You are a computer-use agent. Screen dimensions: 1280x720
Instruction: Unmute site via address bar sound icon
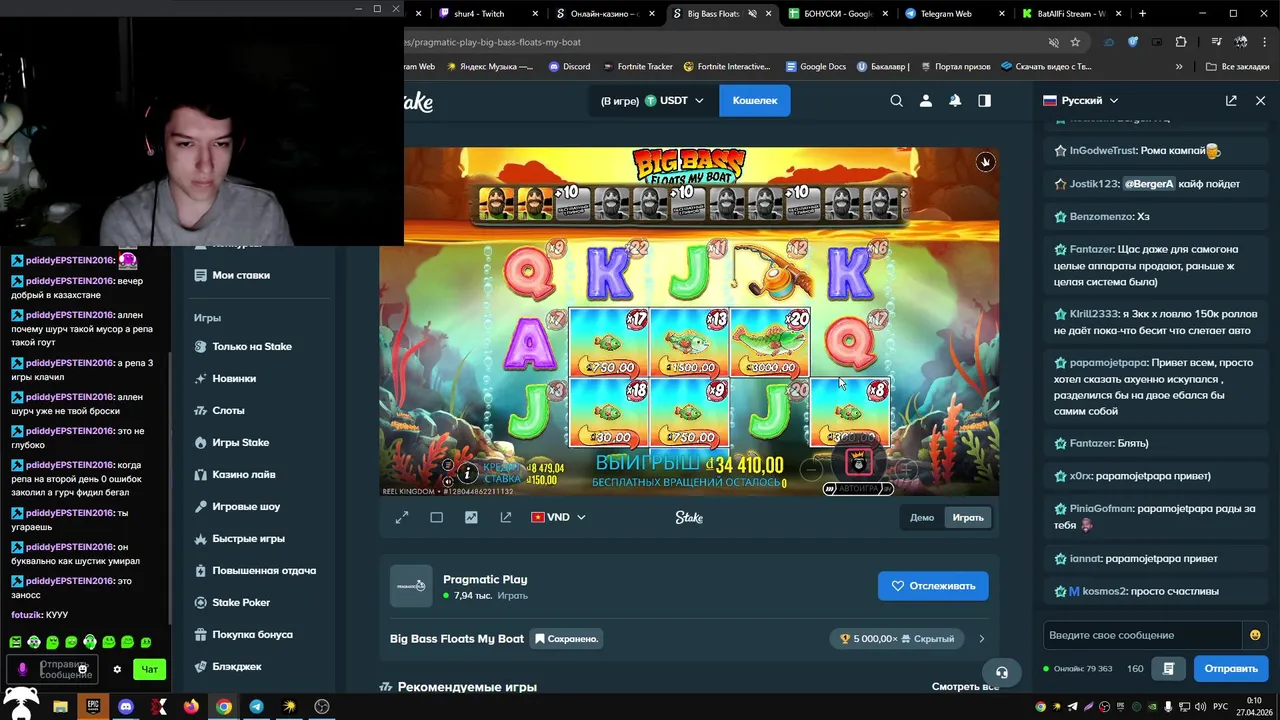1053,42
